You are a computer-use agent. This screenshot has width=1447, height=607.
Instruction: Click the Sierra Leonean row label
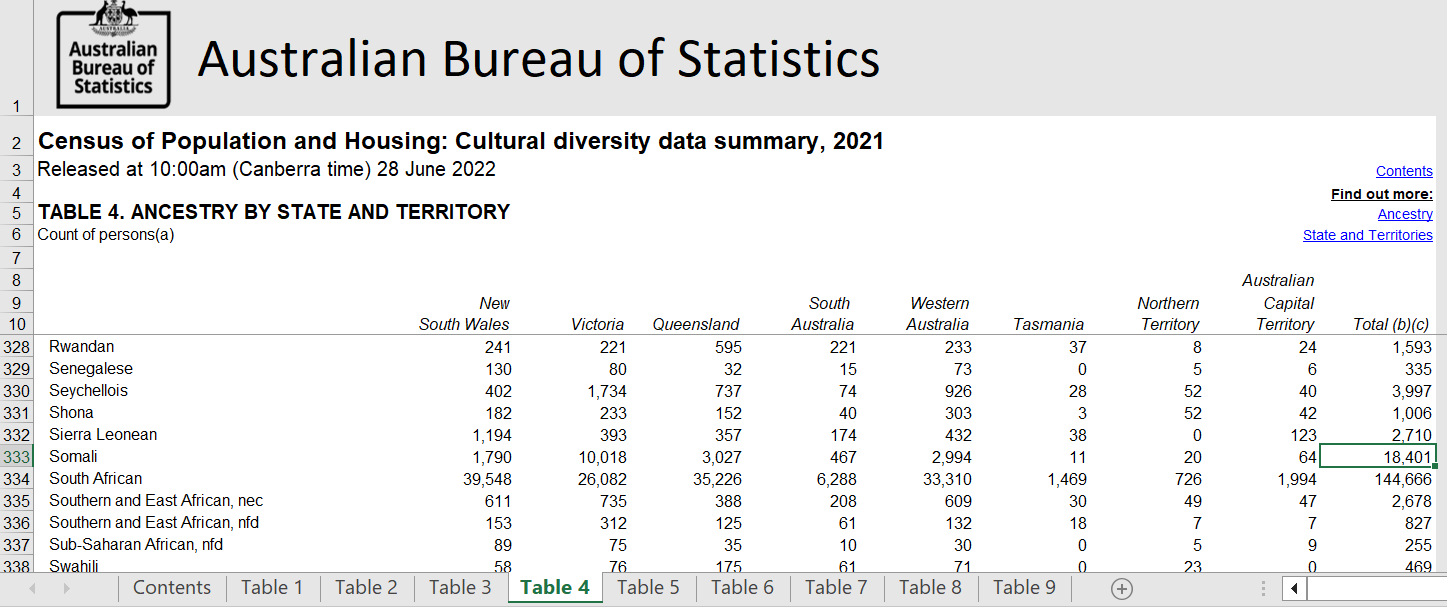(103, 435)
